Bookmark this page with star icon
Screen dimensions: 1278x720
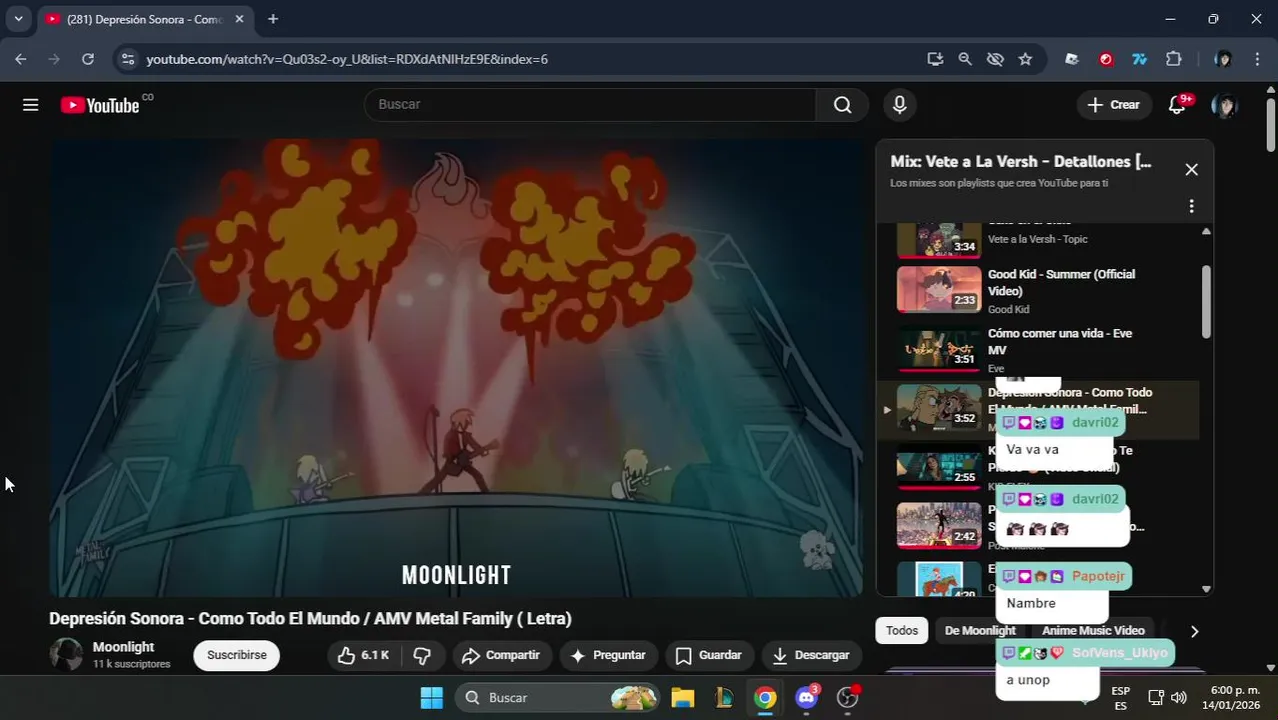click(1025, 59)
